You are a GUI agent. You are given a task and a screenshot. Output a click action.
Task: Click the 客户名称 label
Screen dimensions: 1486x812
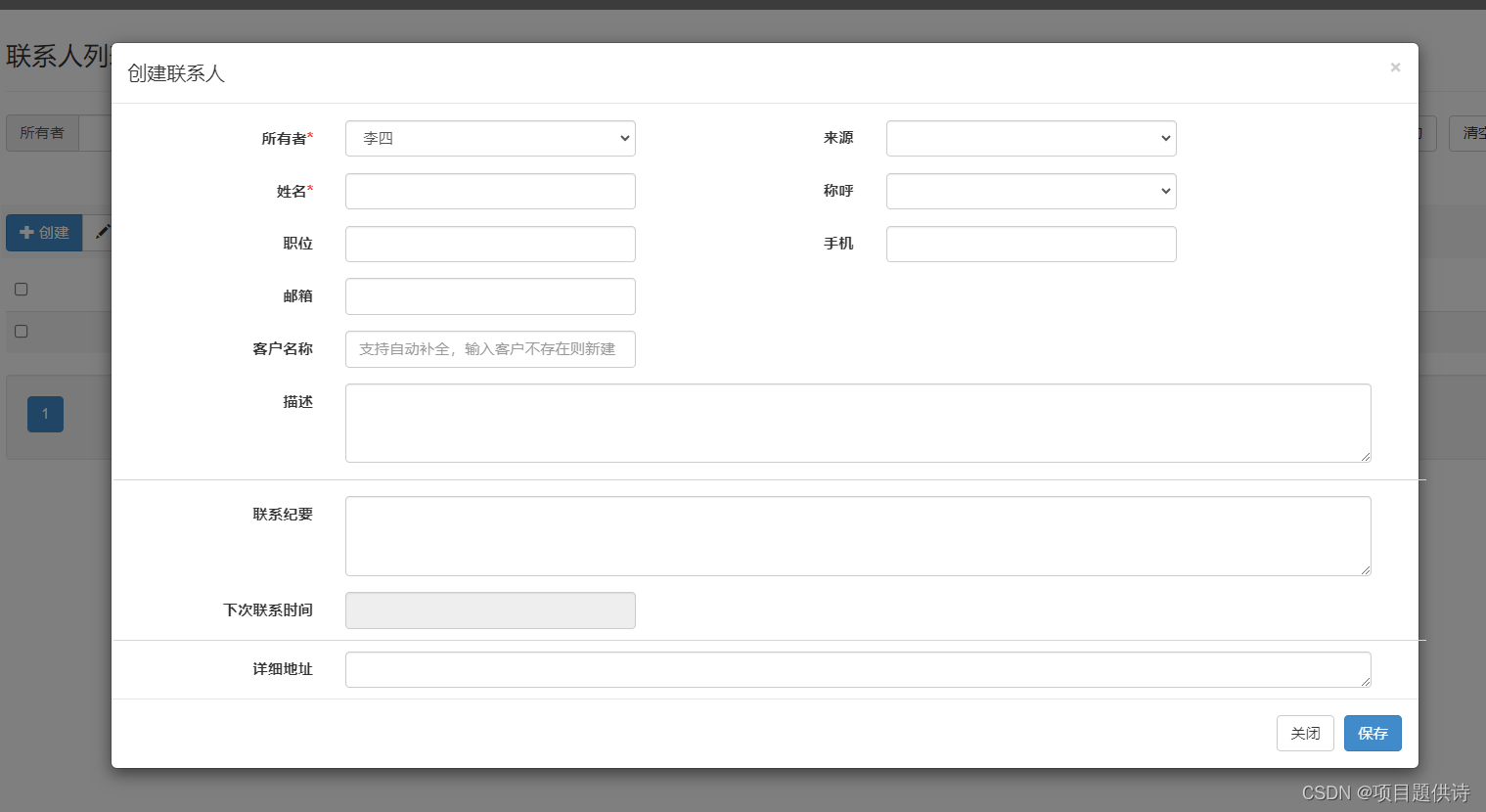pyautogui.click(x=283, y=348)
